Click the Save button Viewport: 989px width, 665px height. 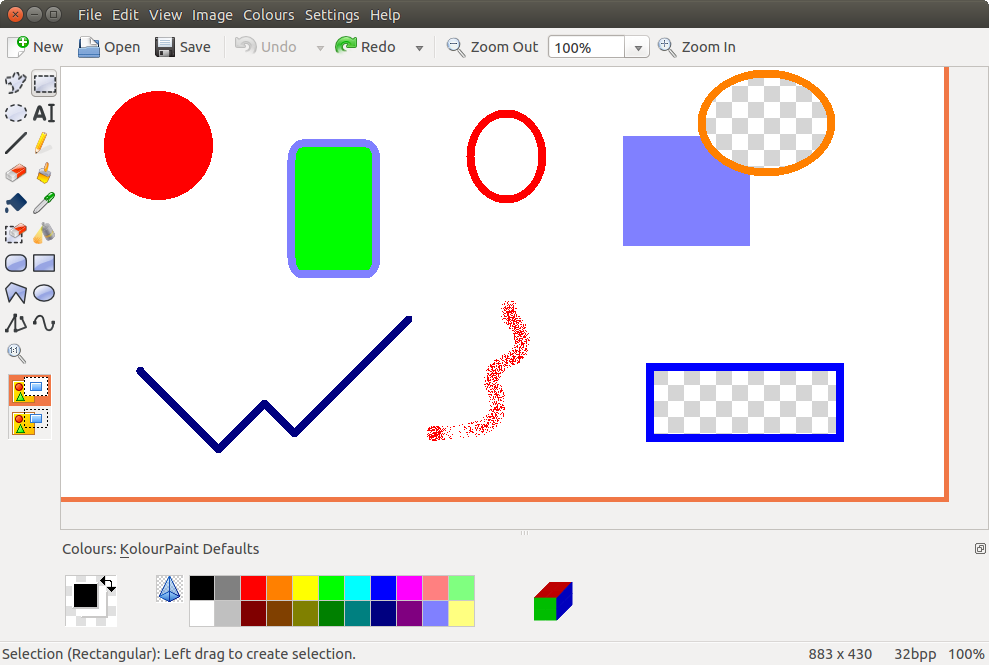[183, 47]
